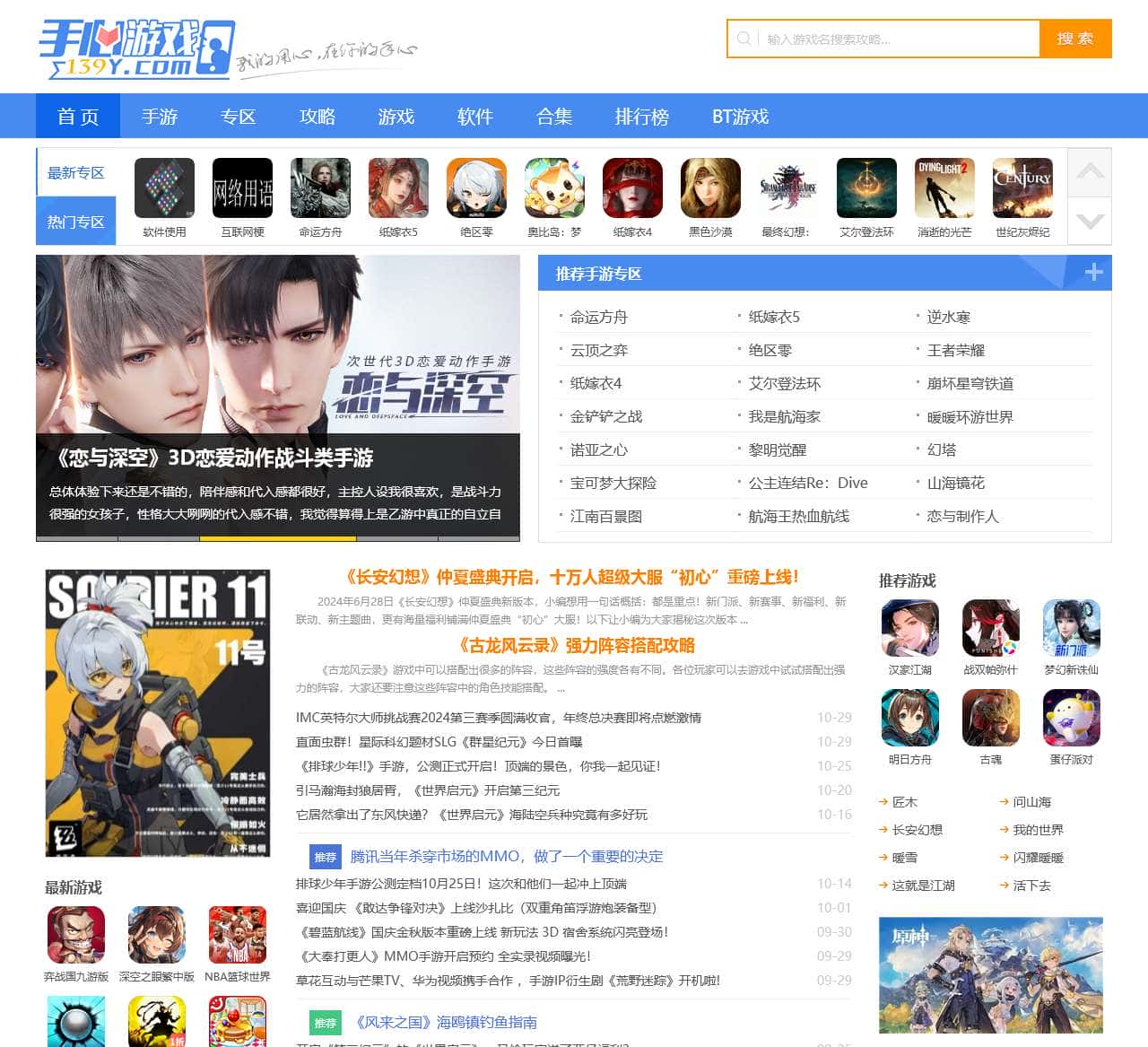Open recommended game 明日方舟 icon
The height and width of the screenshot is (1047, 1148).
point(910,718)
